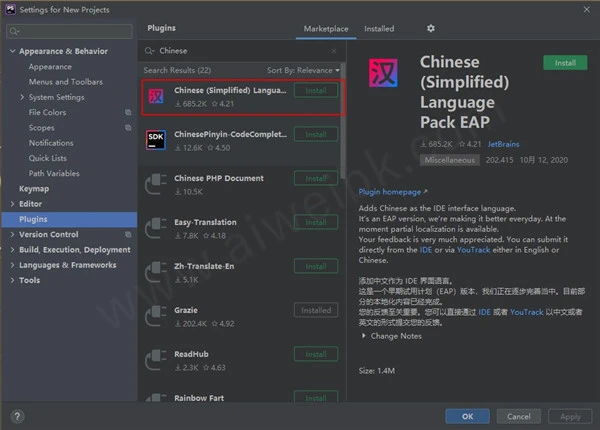The height and width of the screenshot is (430, 600).
Task: Expand the Languages & Frameworks node
Action: [x=12, y=265]
